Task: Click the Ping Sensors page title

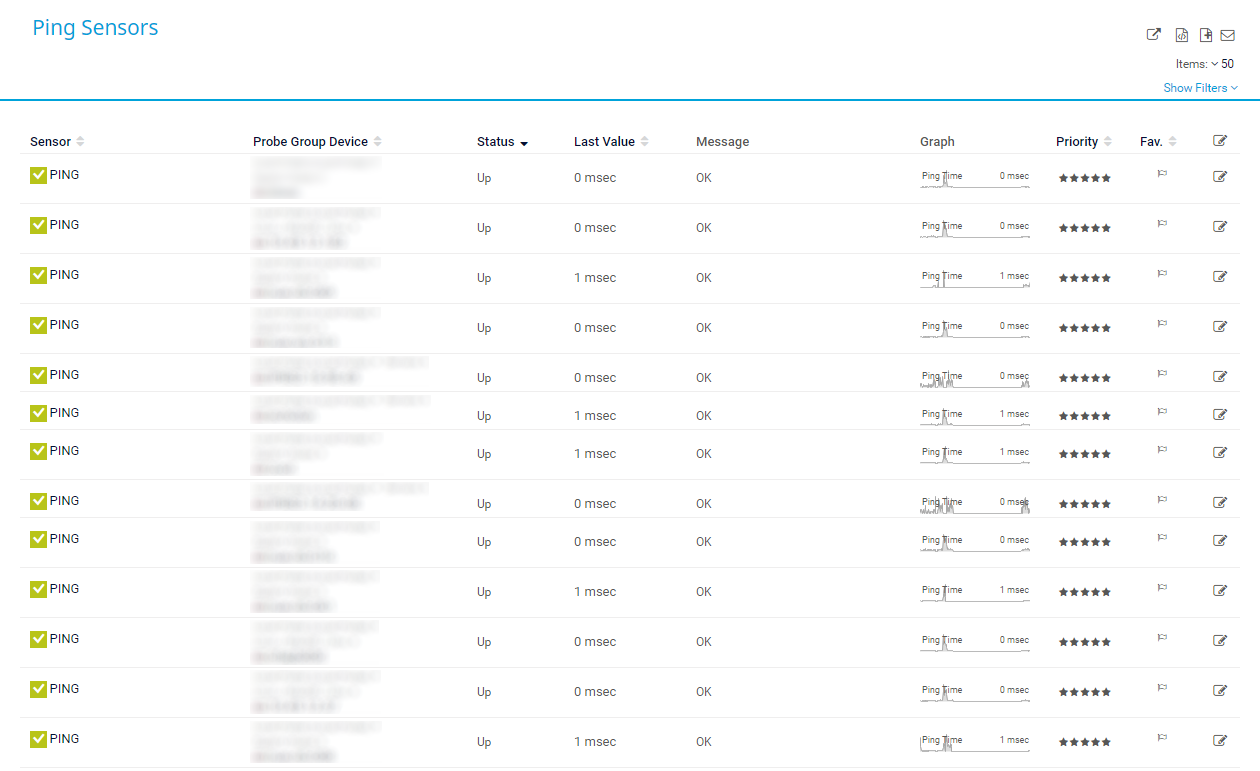Action: coord(95,28)
